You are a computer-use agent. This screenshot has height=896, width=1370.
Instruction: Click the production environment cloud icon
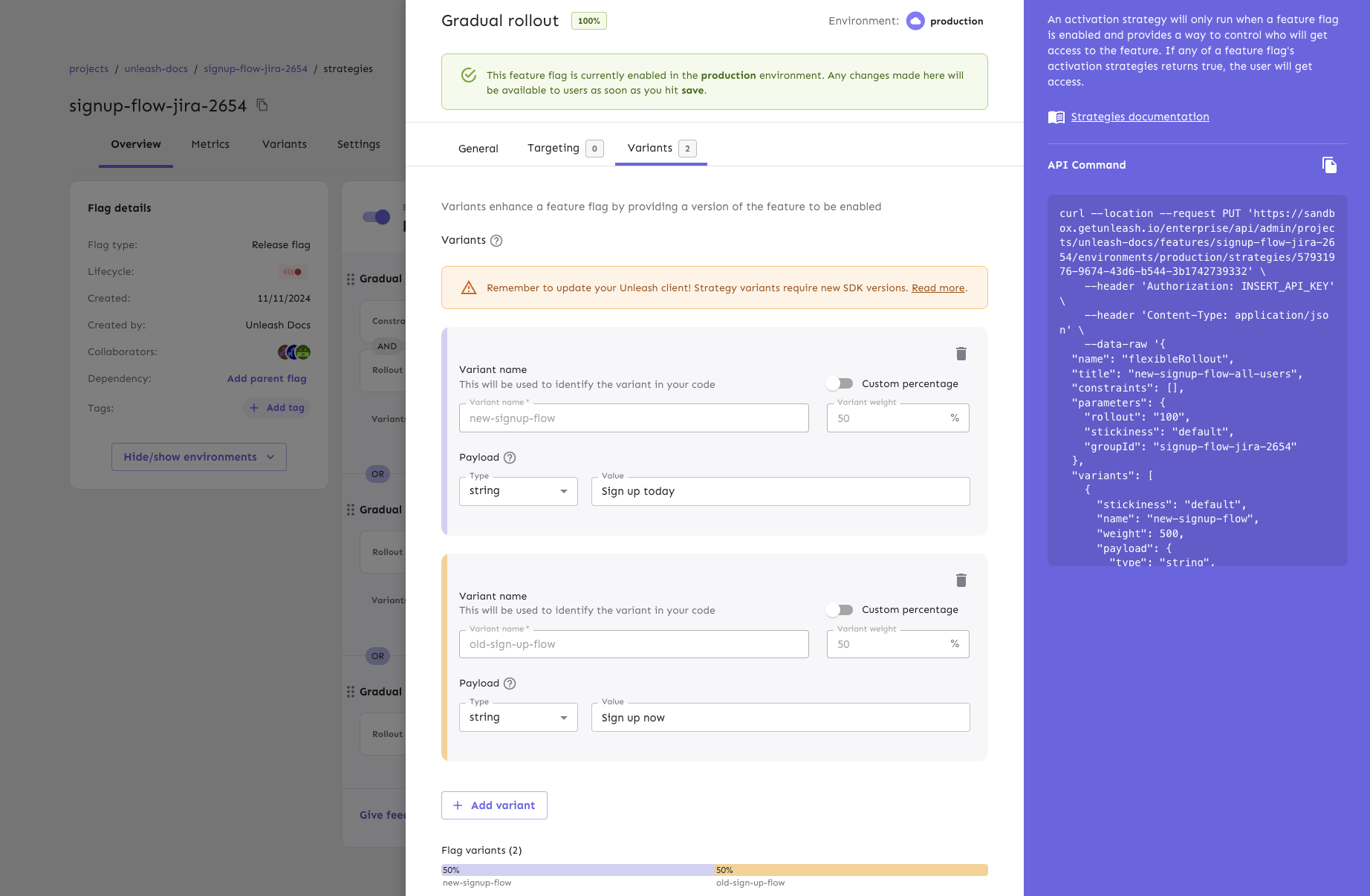click(x=915, y=21)
